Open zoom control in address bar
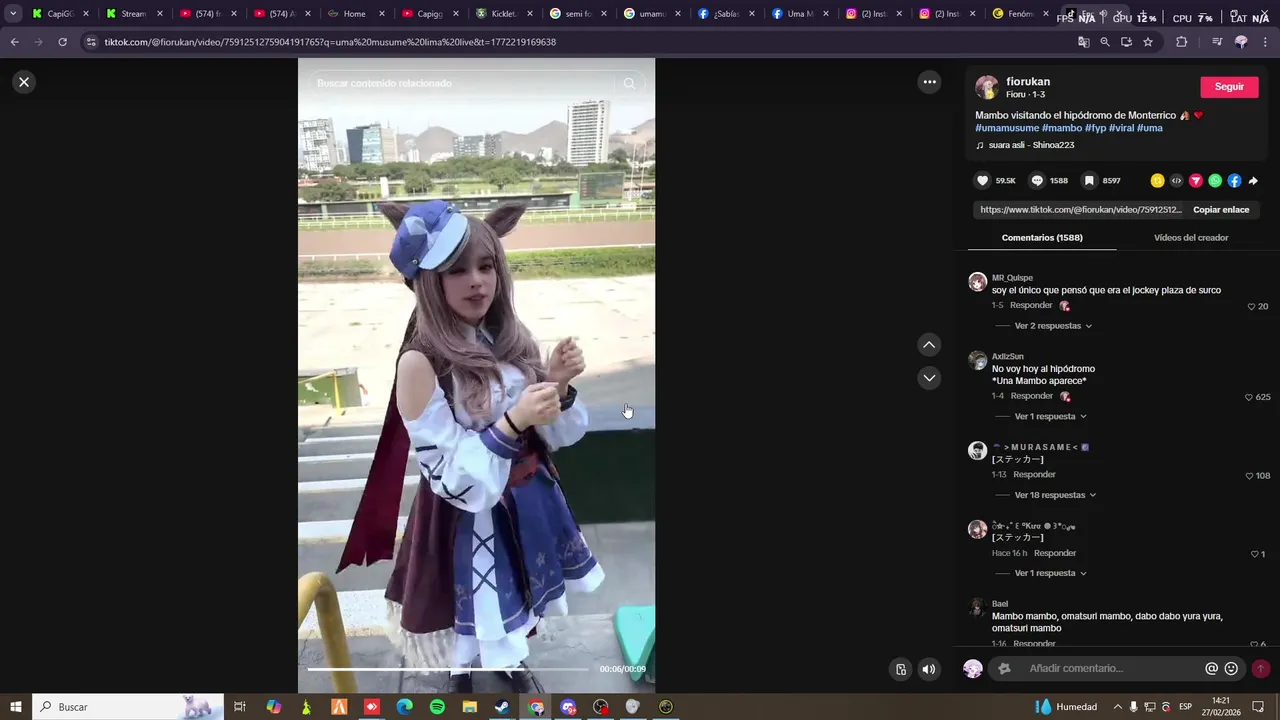1280x720 pixels. point(1105,42)
